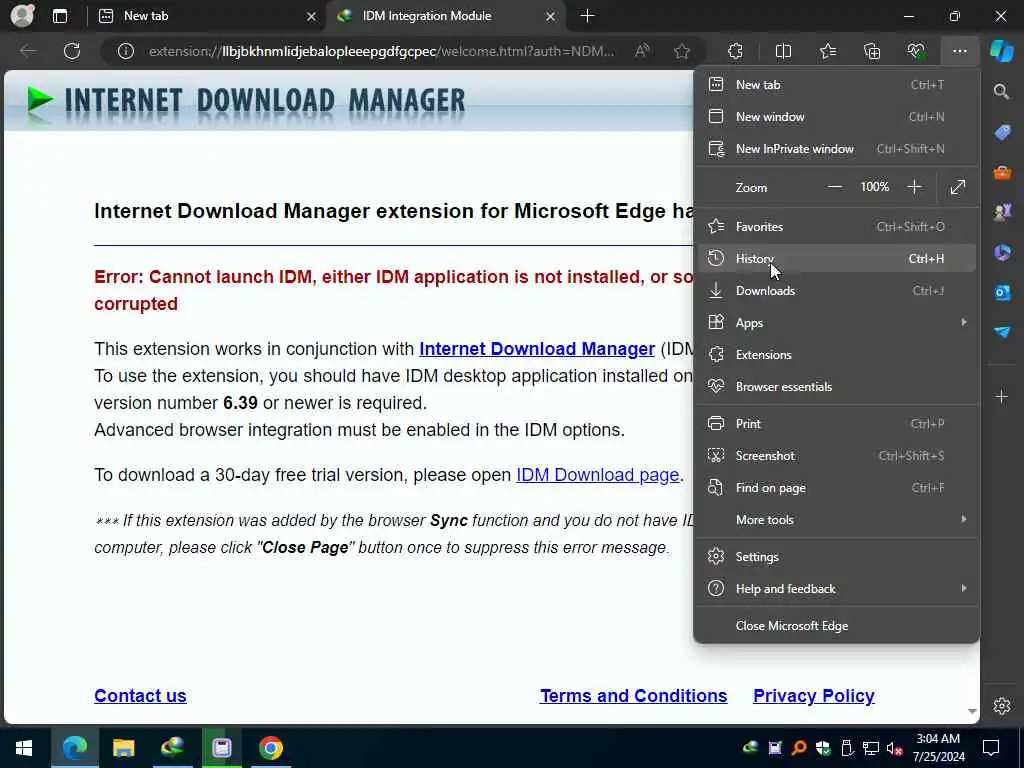
Task: Toggle the Split screen icon
Action: point(783,51)
